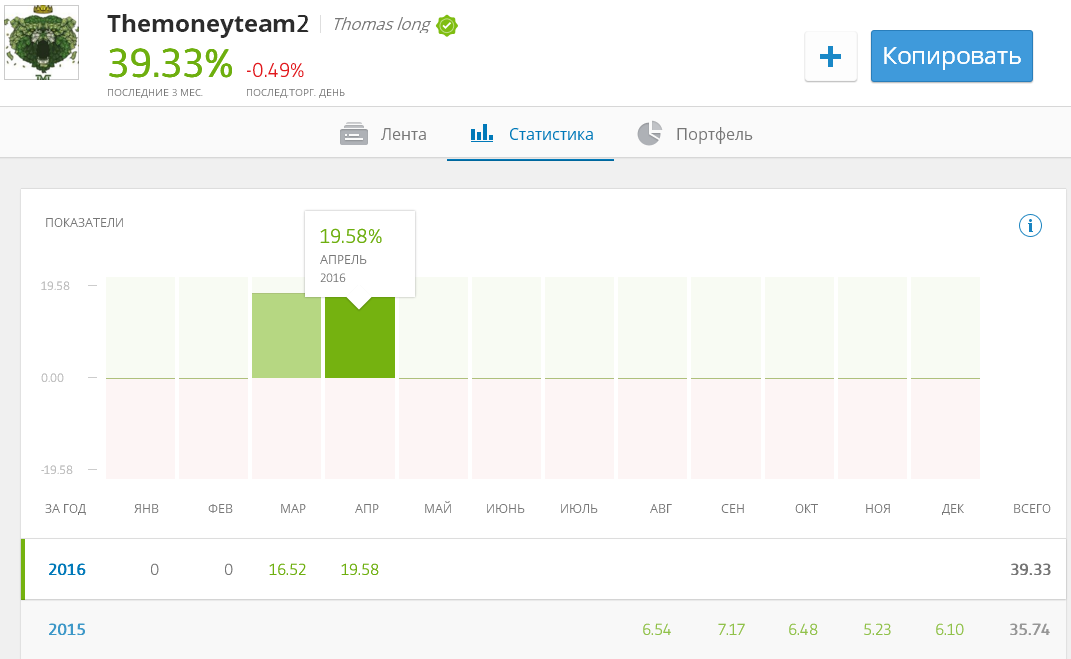Click the feed icon next to Лента
This screenshot has width=1071, height=659.
pyautogui.click(x=354, y=134)
